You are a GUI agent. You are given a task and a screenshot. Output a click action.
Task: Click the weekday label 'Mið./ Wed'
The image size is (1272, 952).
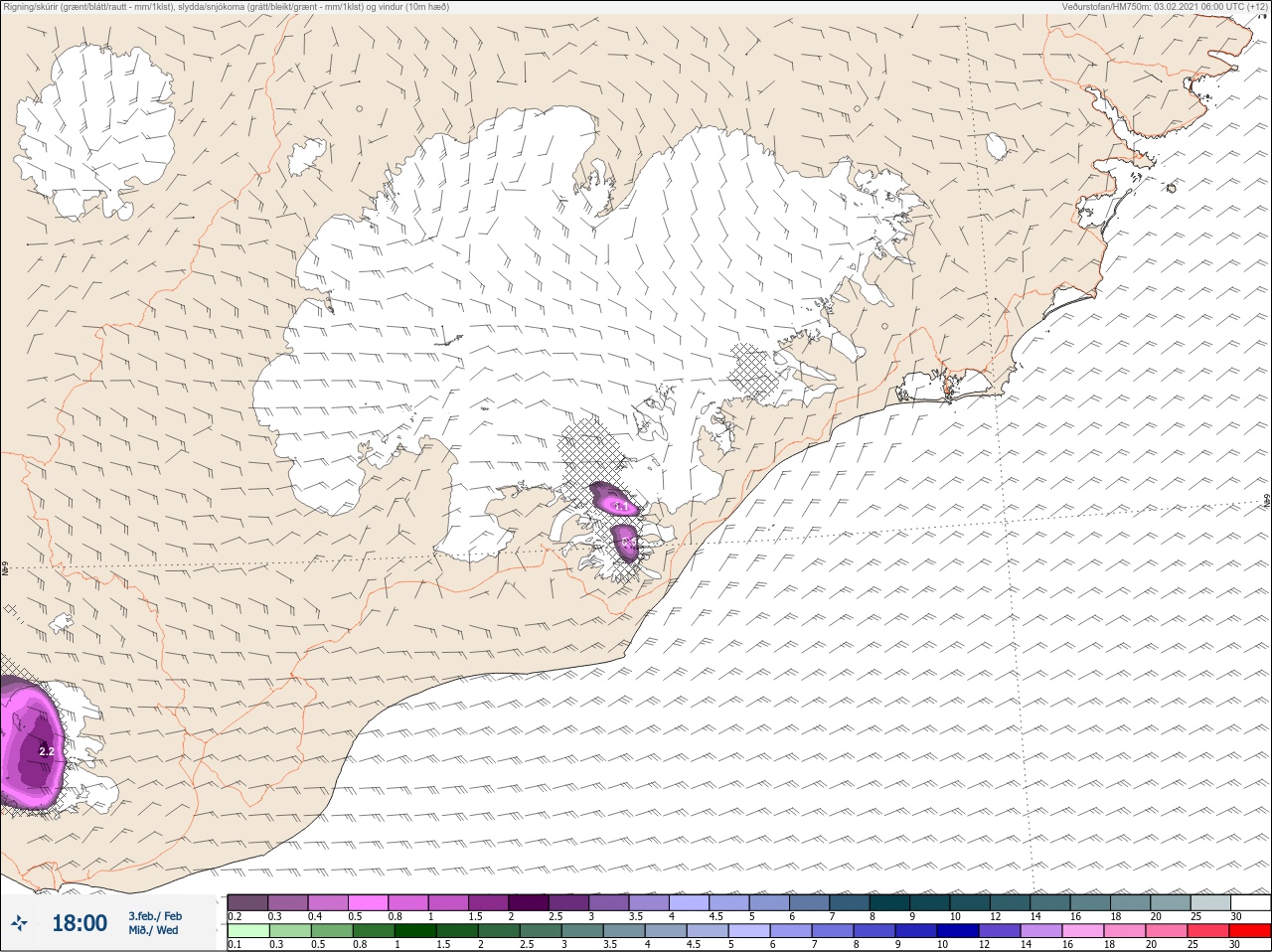[153, 931]
